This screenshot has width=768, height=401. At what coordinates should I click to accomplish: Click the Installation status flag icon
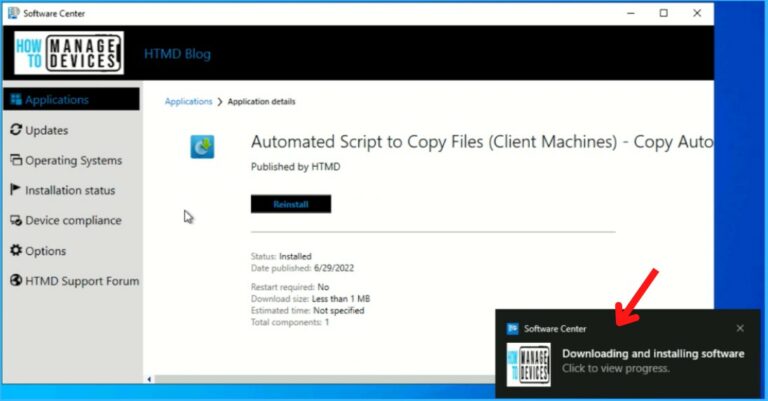point(15,189)
